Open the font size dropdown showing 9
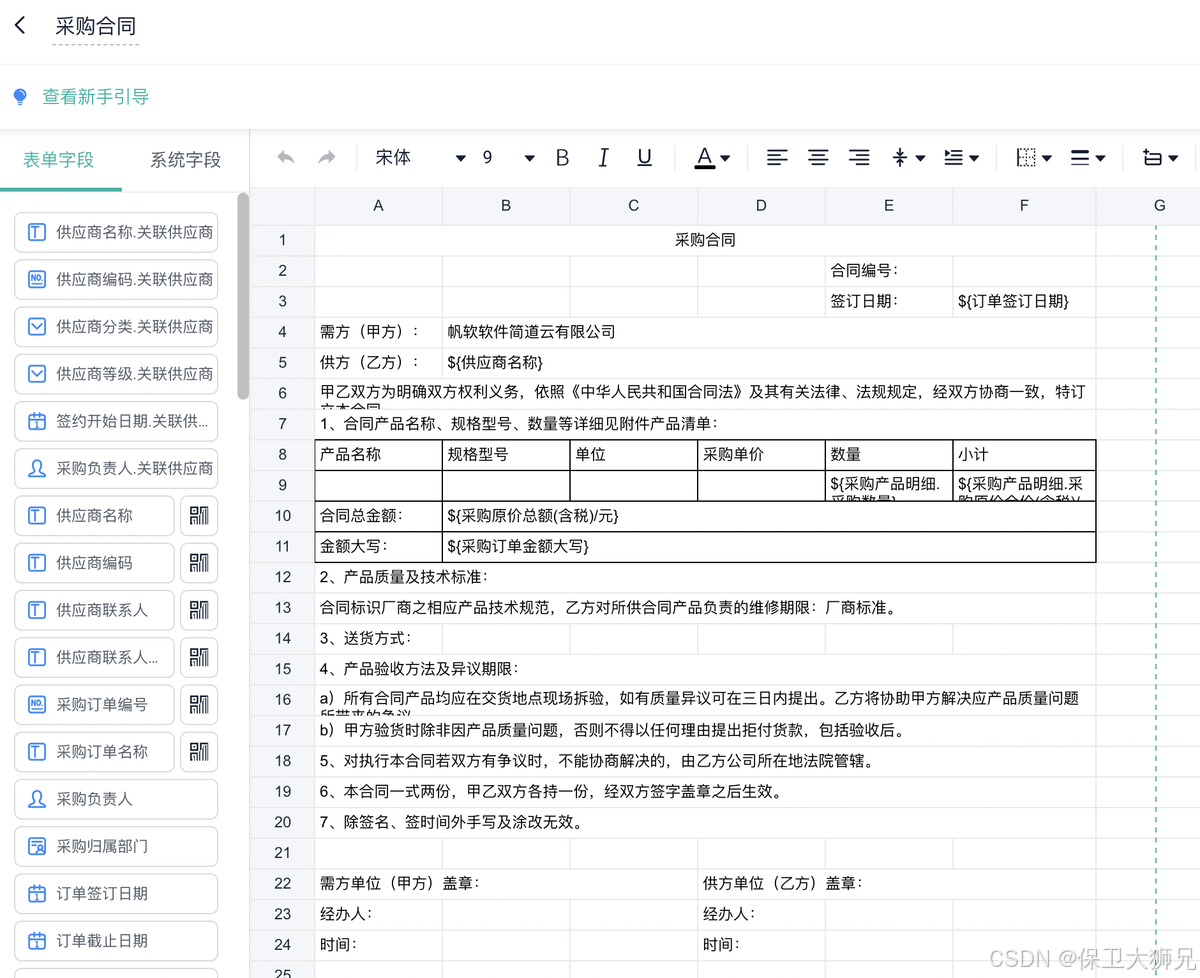Image resolution: width=1200 pixels, height=978 pixels. [x=509, y=158]
